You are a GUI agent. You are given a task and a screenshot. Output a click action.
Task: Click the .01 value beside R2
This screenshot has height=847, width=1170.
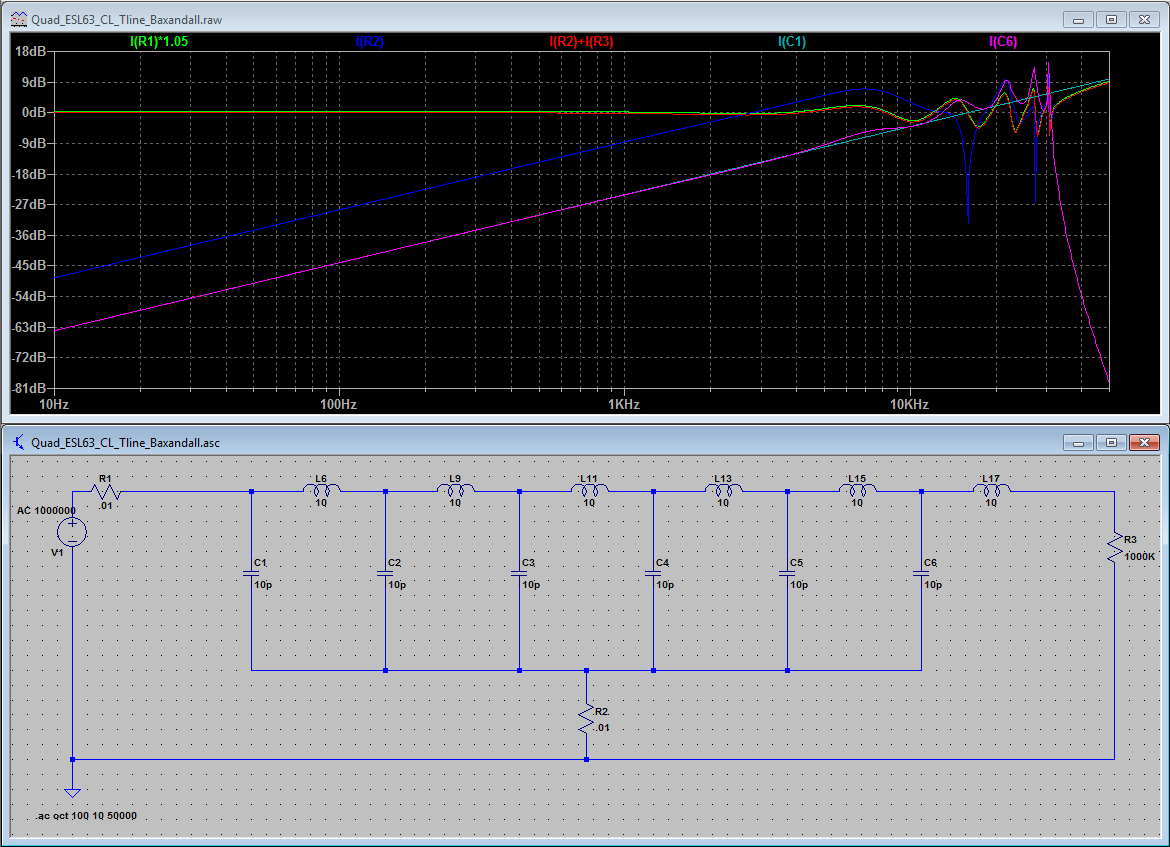602,728
